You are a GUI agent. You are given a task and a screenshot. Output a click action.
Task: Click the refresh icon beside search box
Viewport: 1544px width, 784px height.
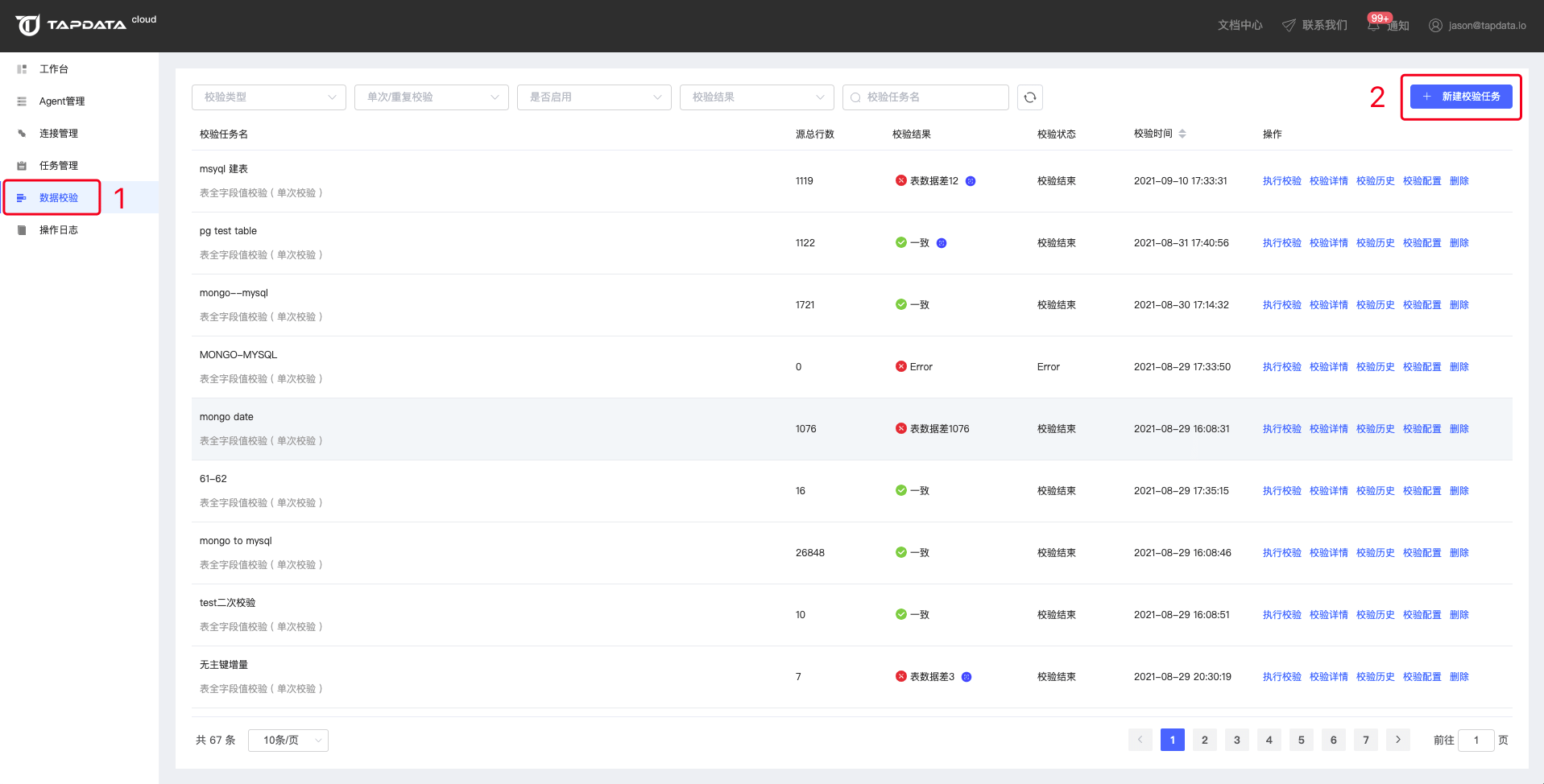click(x=1029, y=97)
